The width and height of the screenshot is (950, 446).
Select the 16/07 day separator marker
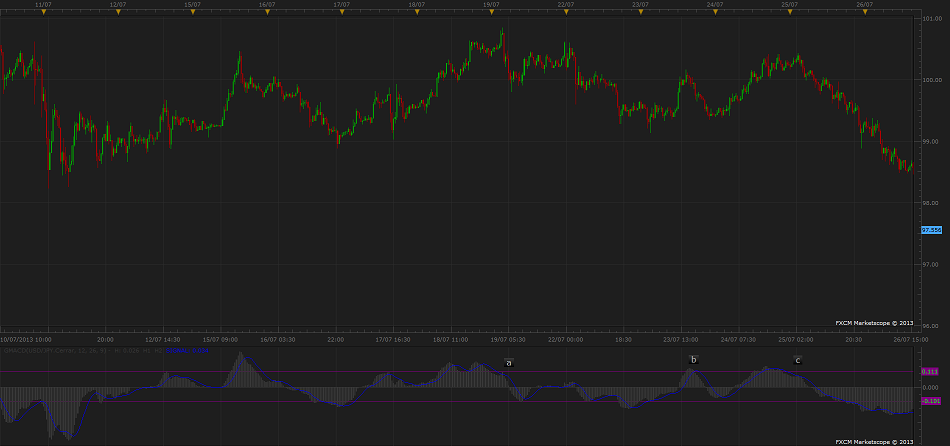click(267, 12)
